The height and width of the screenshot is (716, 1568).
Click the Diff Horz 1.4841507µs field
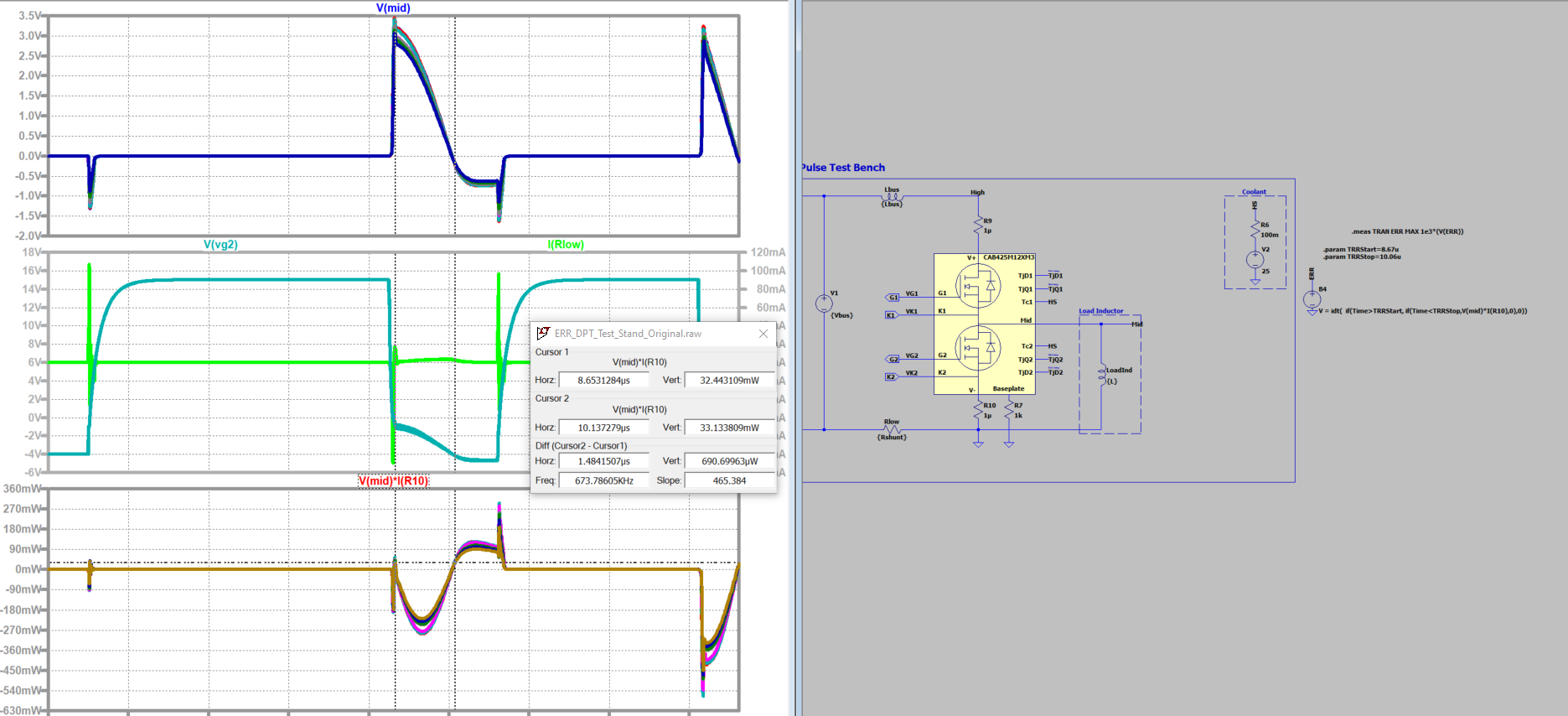604,461
